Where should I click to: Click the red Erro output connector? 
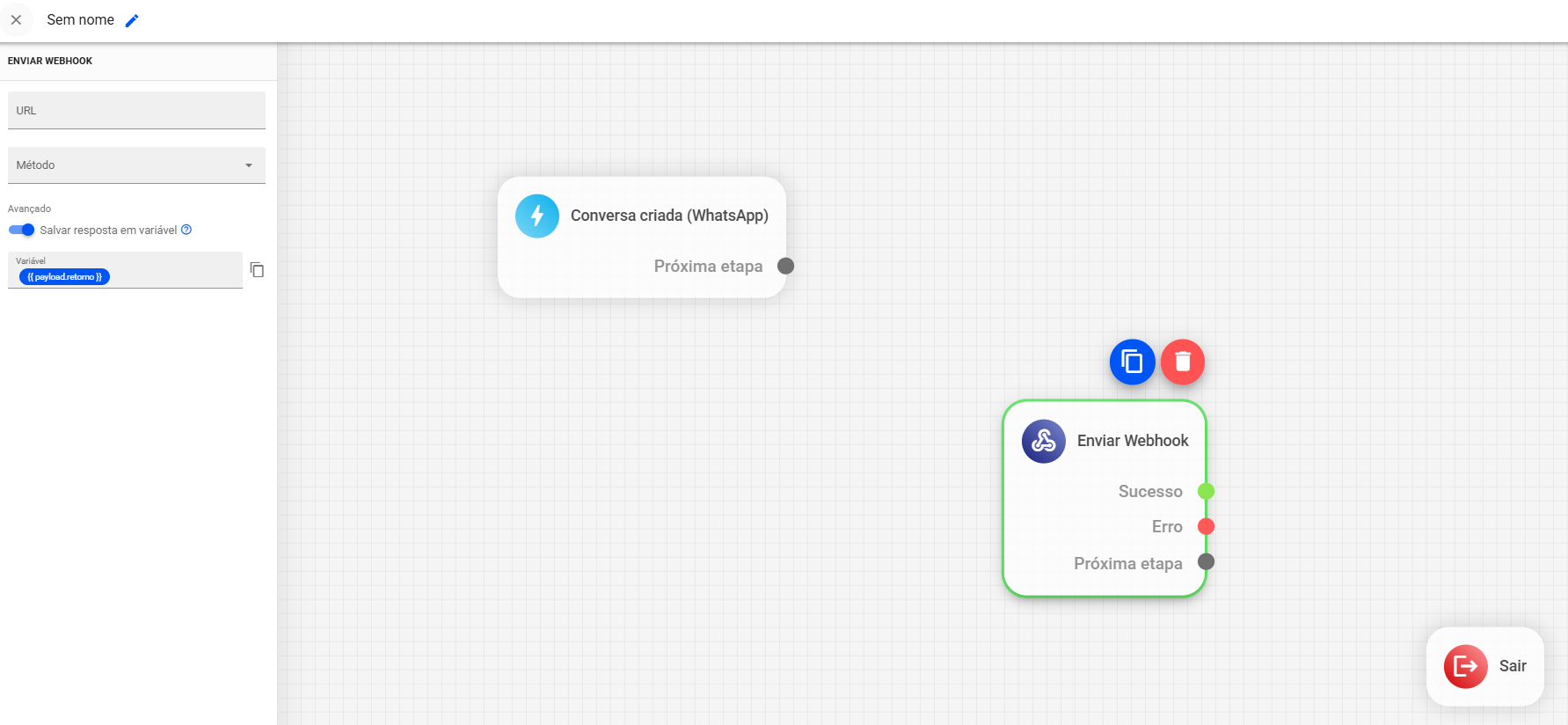tap(1206, 526)
